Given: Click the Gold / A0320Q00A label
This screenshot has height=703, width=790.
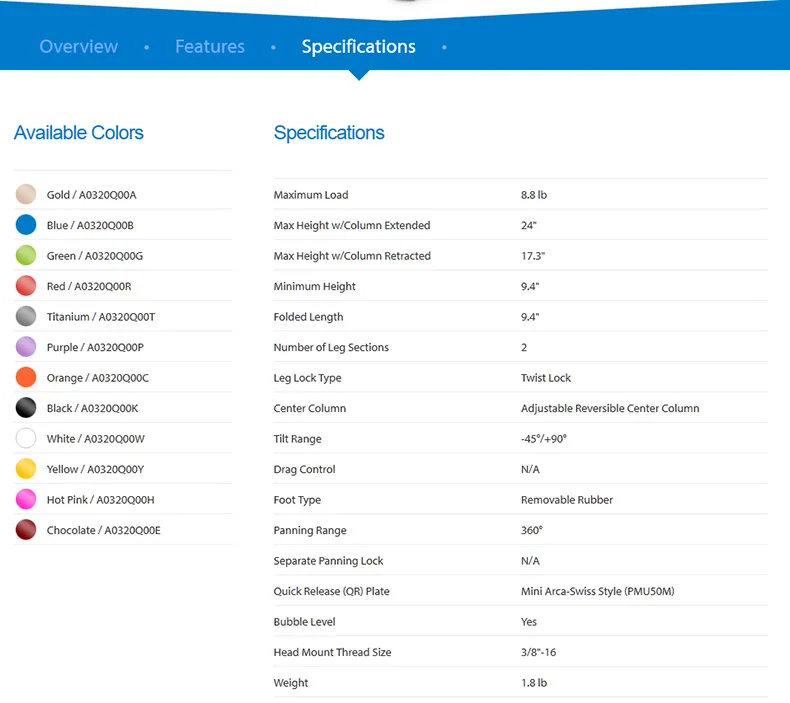Looking at the screenshot, I should pyautogui.click(x=91, y=195).
